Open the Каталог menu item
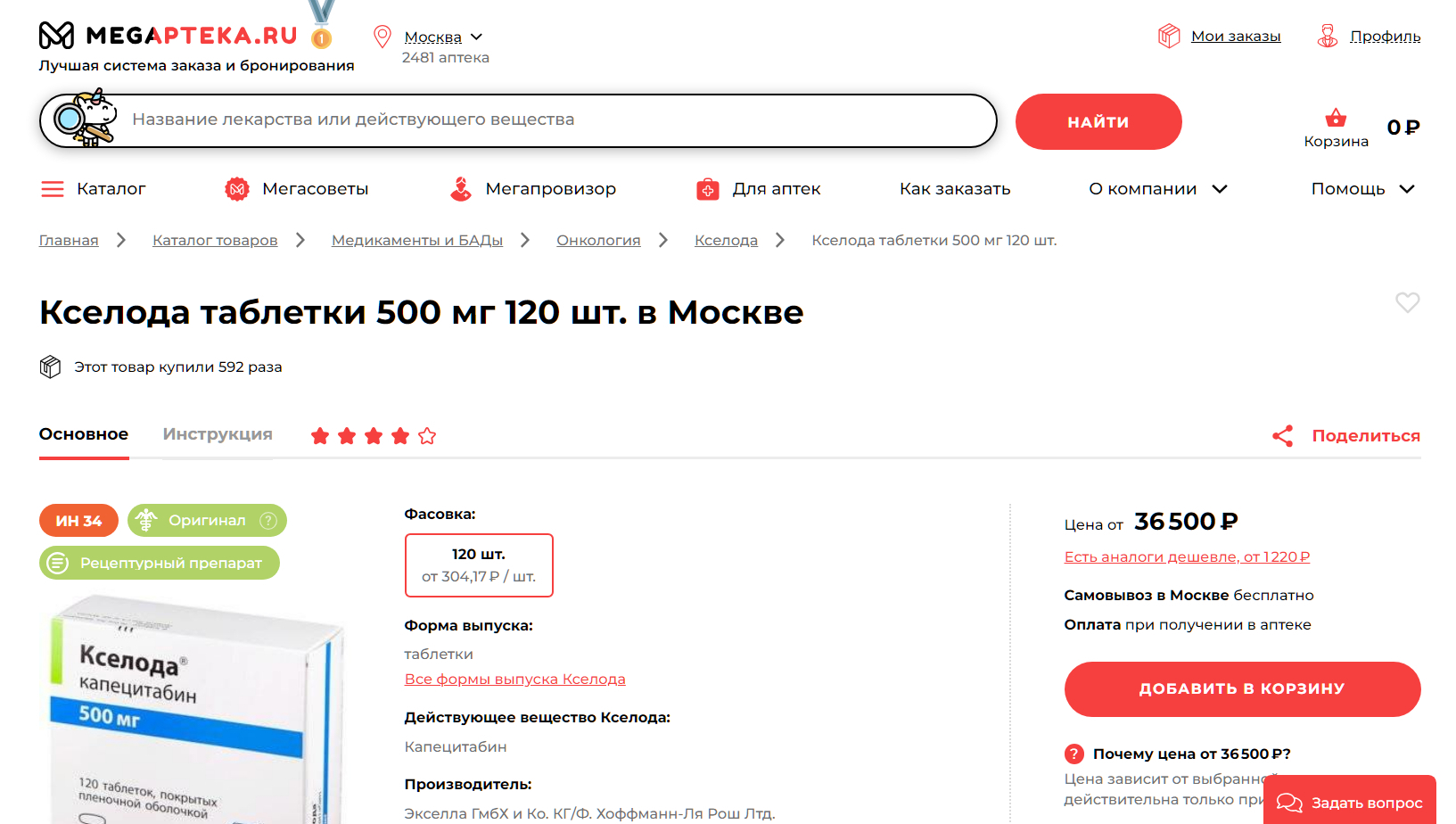 click(x=111, y=189)
